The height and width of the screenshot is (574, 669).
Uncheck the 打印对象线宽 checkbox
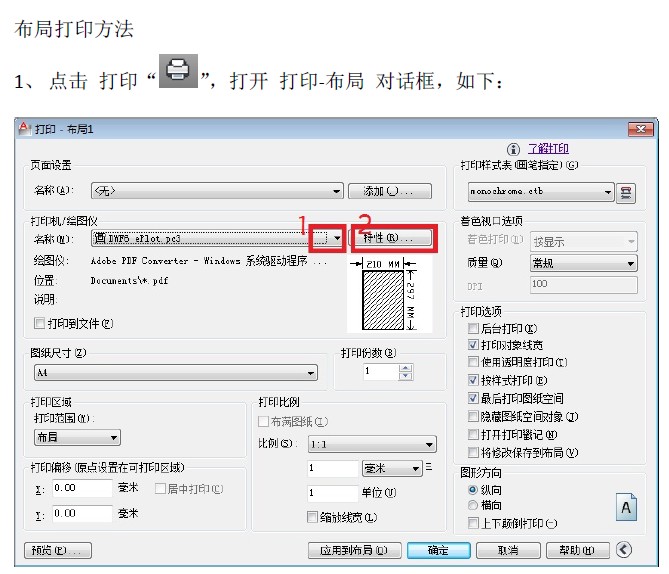tap(473, 344)
